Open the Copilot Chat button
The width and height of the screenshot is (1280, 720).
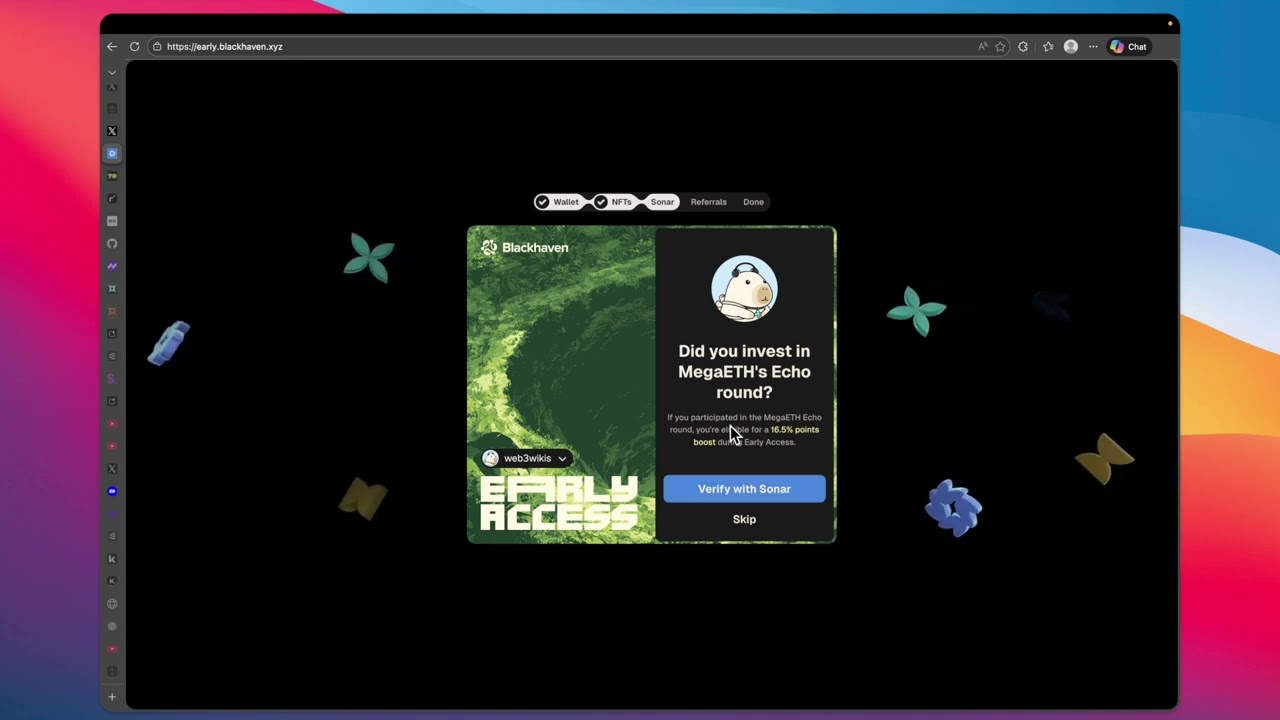click(x=1129, y=46)
